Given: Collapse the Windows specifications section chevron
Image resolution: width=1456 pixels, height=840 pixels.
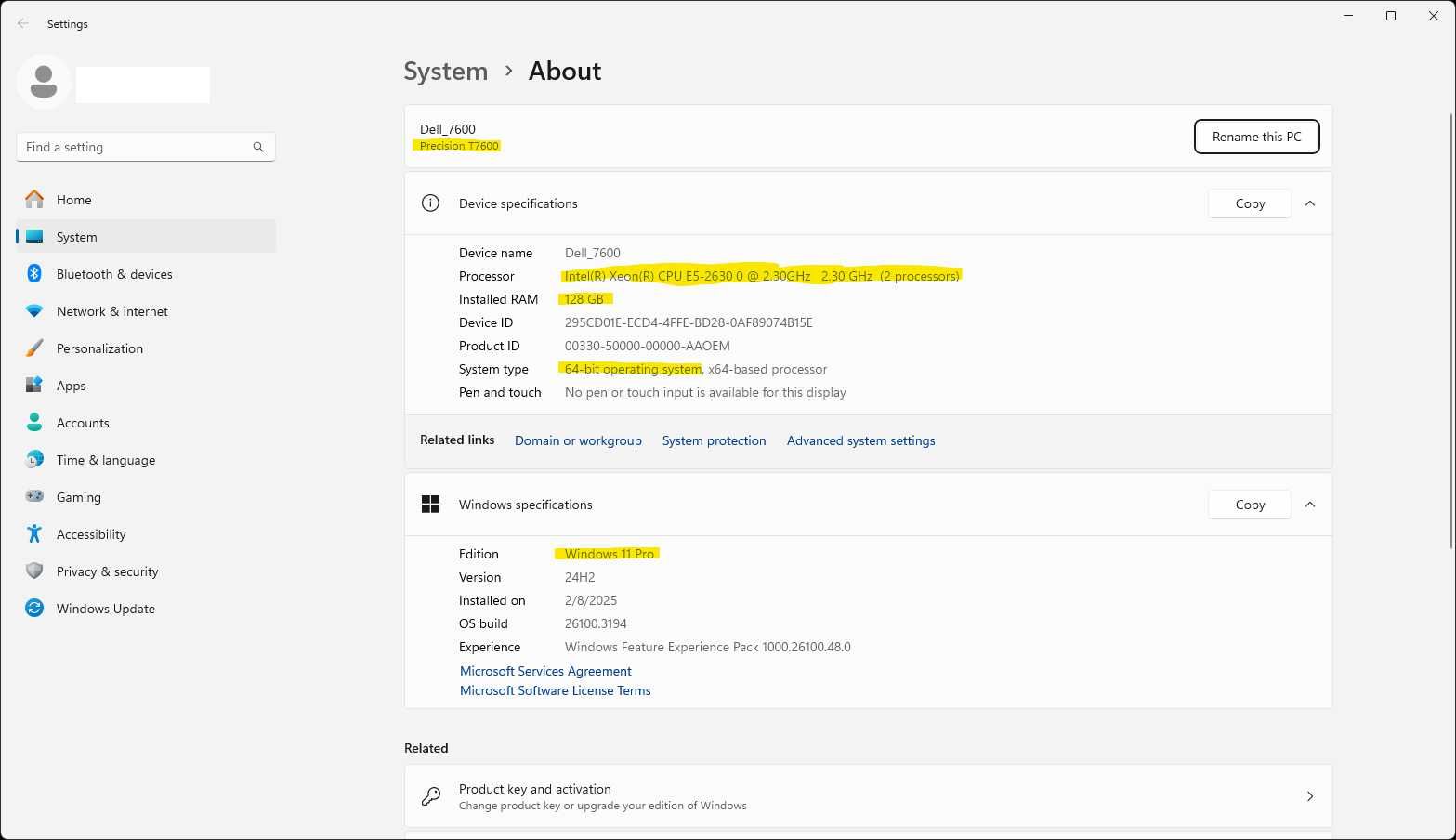Looking at the screenshot, I should pos(1310,505).
